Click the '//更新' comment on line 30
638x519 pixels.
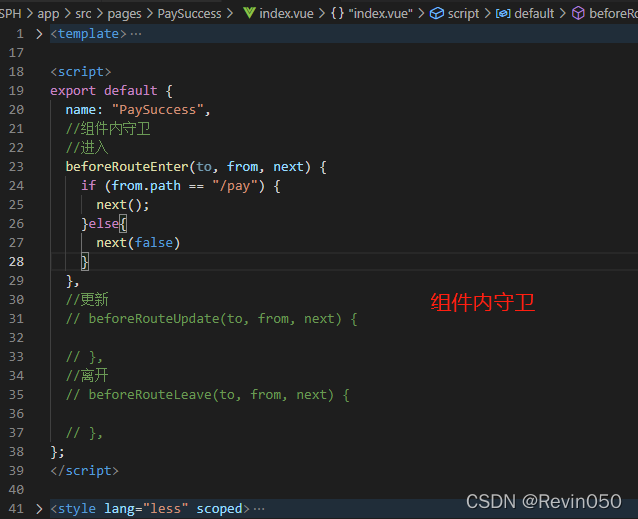[x=87, y=300]
